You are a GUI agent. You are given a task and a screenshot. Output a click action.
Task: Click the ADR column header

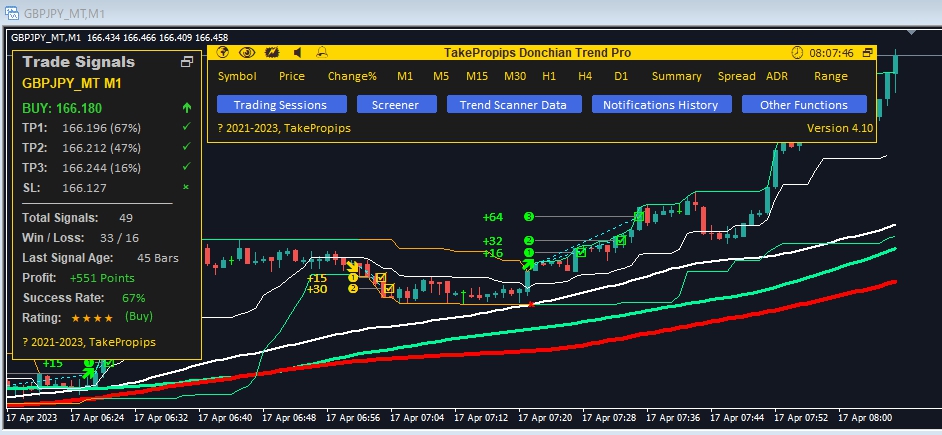(x=777, y=76)
